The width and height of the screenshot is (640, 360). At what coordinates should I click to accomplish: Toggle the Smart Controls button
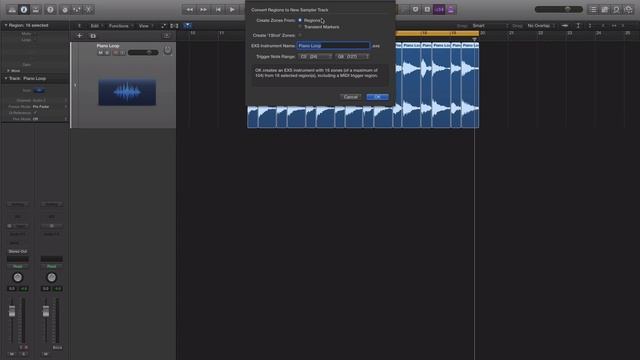(x=64, y=9)
